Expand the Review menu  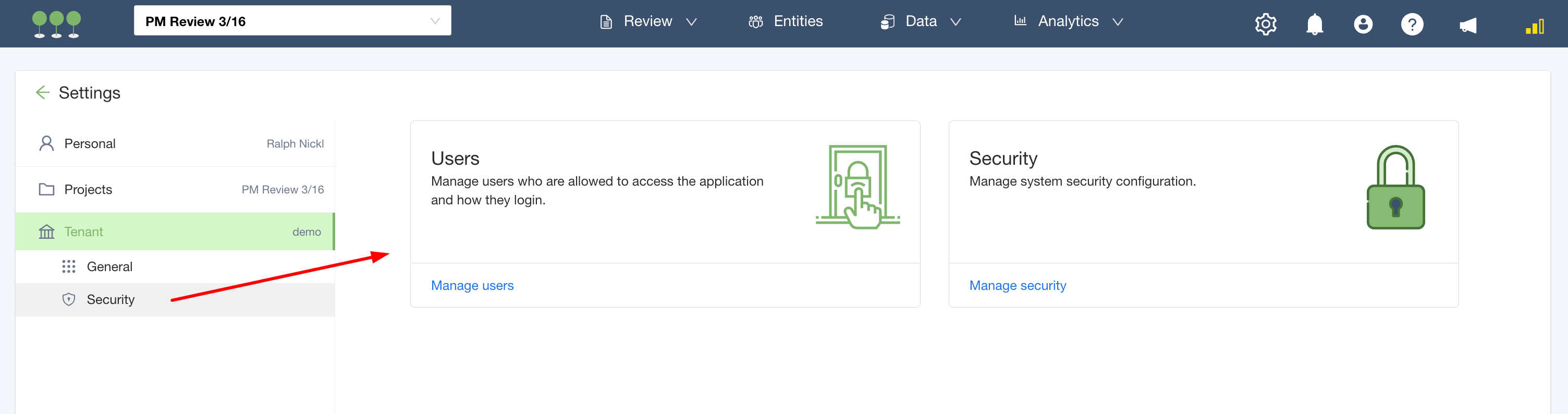pos(647,22)
